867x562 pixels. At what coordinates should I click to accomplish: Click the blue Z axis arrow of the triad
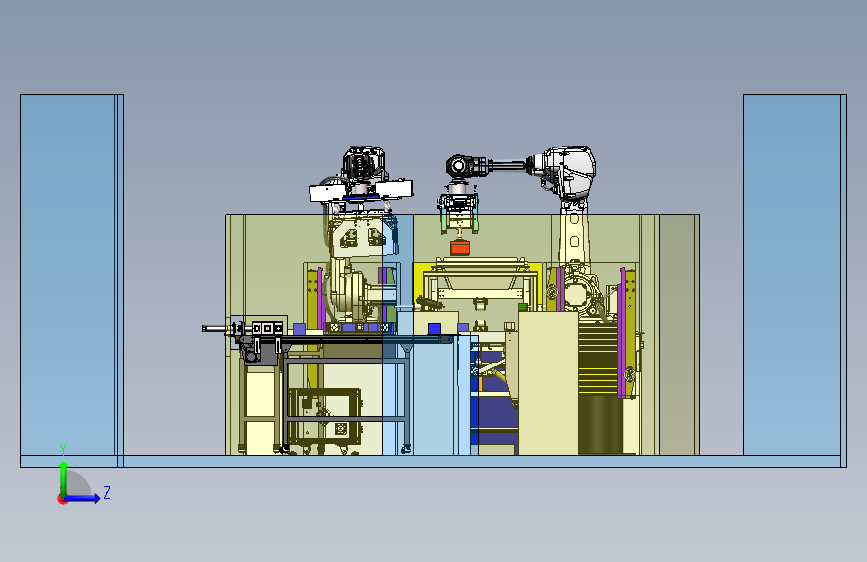click(84, 498)
